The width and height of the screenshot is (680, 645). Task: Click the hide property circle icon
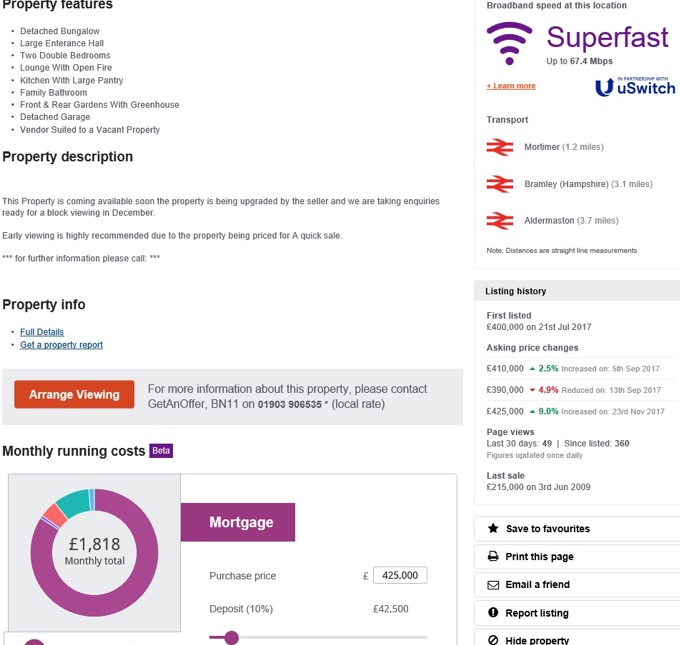coord(493,639)
